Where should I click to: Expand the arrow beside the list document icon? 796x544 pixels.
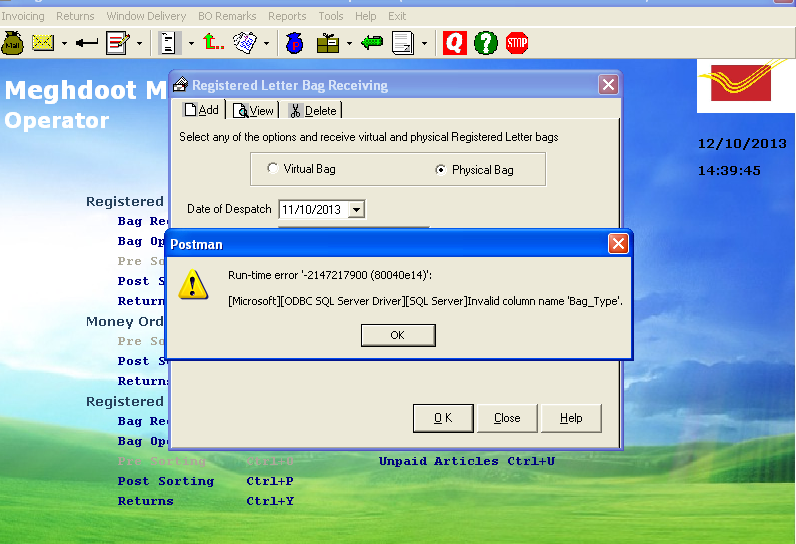pyautogui.click(x=191, y=44)
